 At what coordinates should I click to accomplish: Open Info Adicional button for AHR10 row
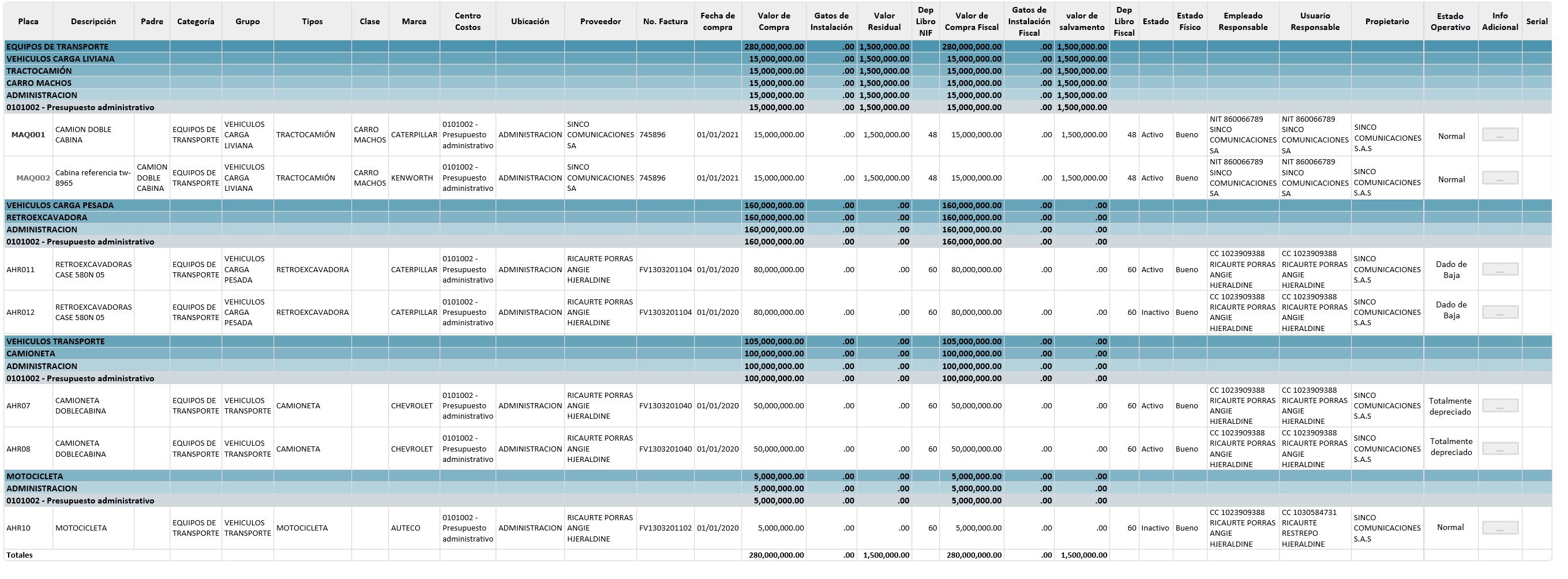click(1500, 528)
